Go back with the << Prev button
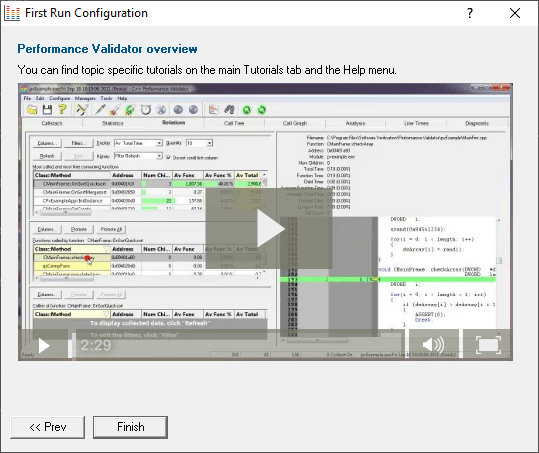The width and height of the screenshot is (539, 453). click(x=47, y=427)
